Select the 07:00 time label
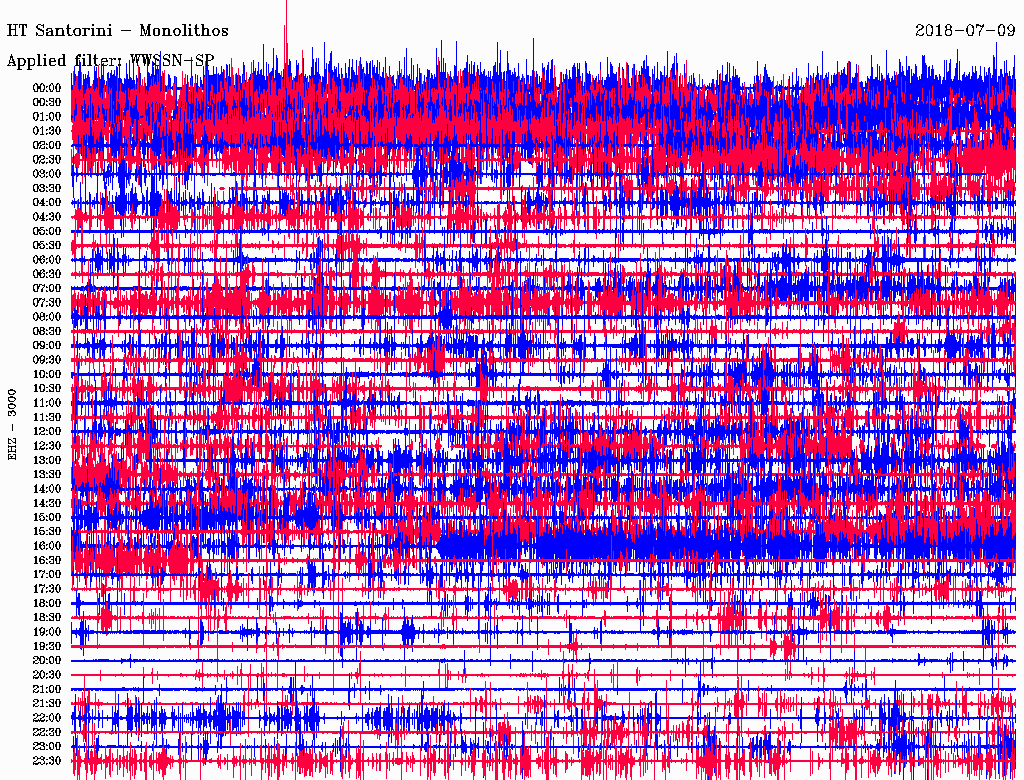The height and width of the screenshot is (780, 1024). tap(47, 289)
